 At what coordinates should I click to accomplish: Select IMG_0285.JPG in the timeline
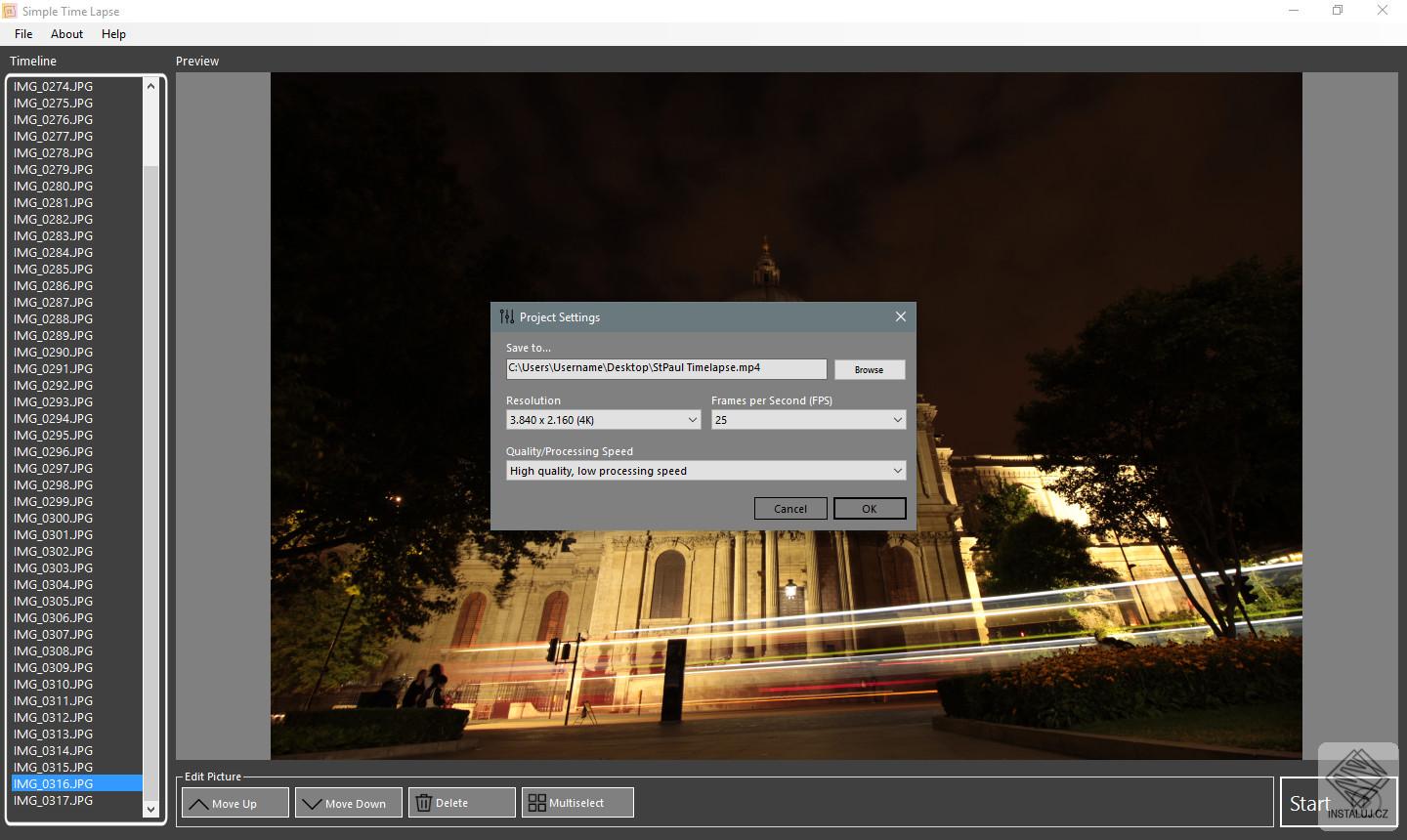[77, 269]
